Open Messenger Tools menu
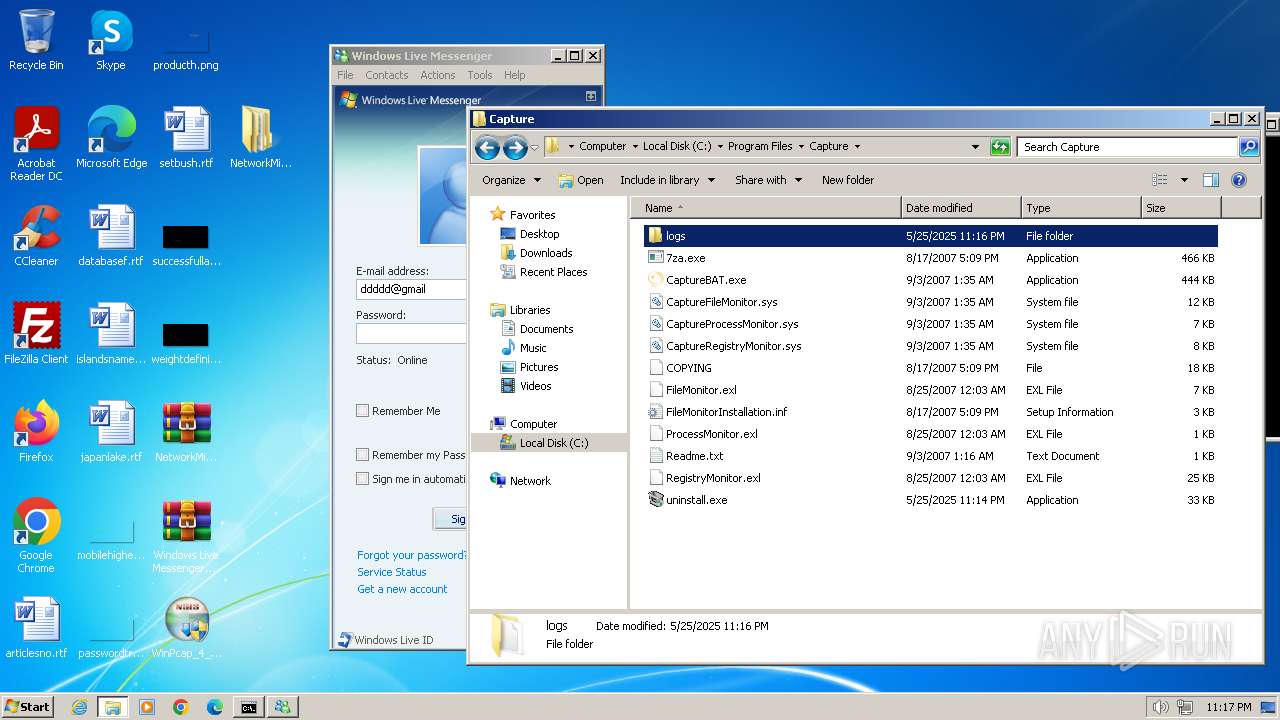The height and width of the screenshot is (720, 1280). point(480,75)
